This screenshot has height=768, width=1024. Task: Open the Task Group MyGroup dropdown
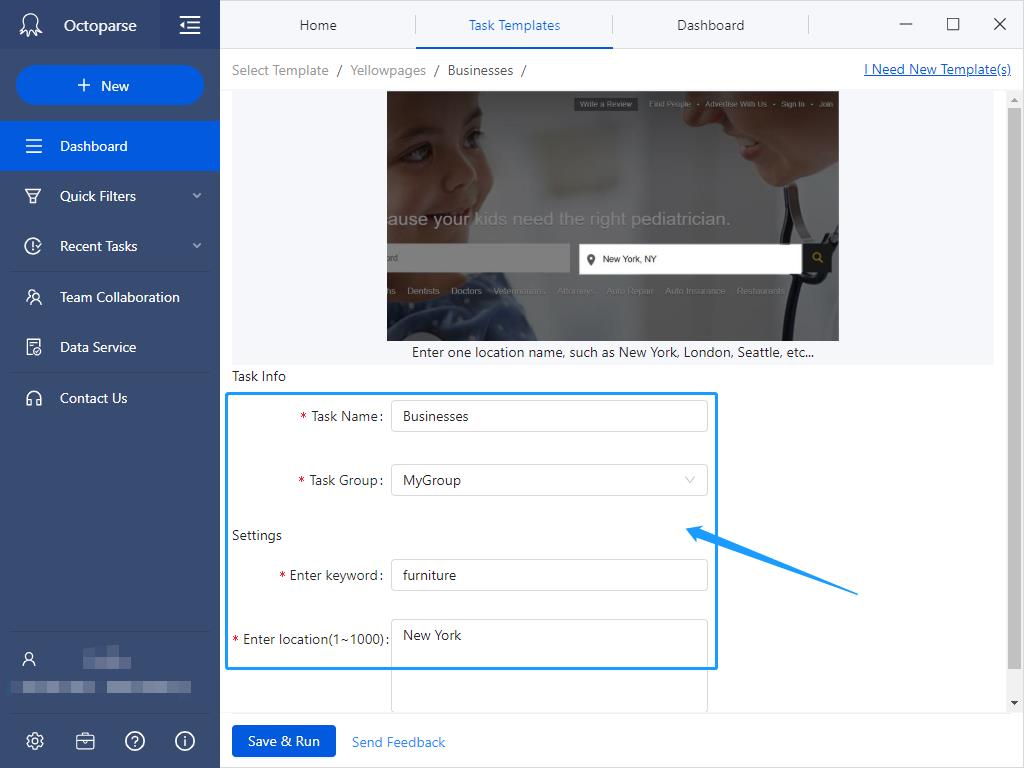[x=549, y=480]
